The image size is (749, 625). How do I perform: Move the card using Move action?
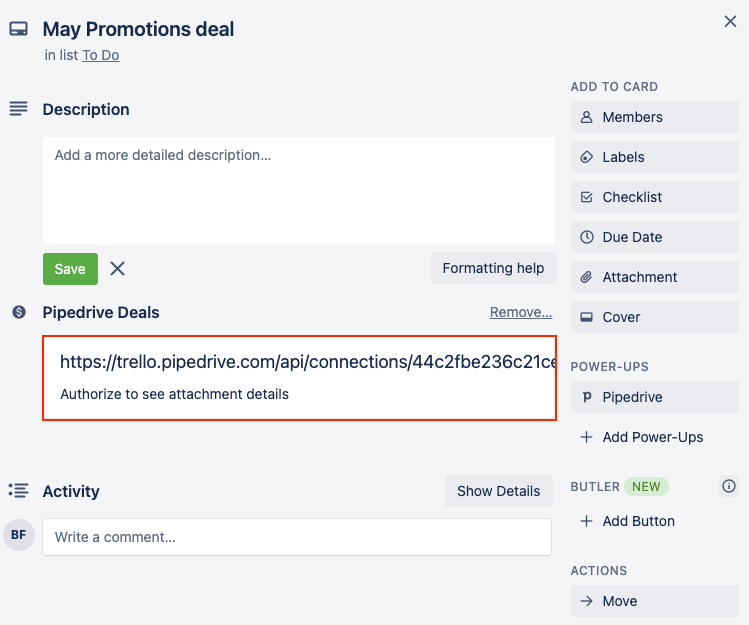654,601
